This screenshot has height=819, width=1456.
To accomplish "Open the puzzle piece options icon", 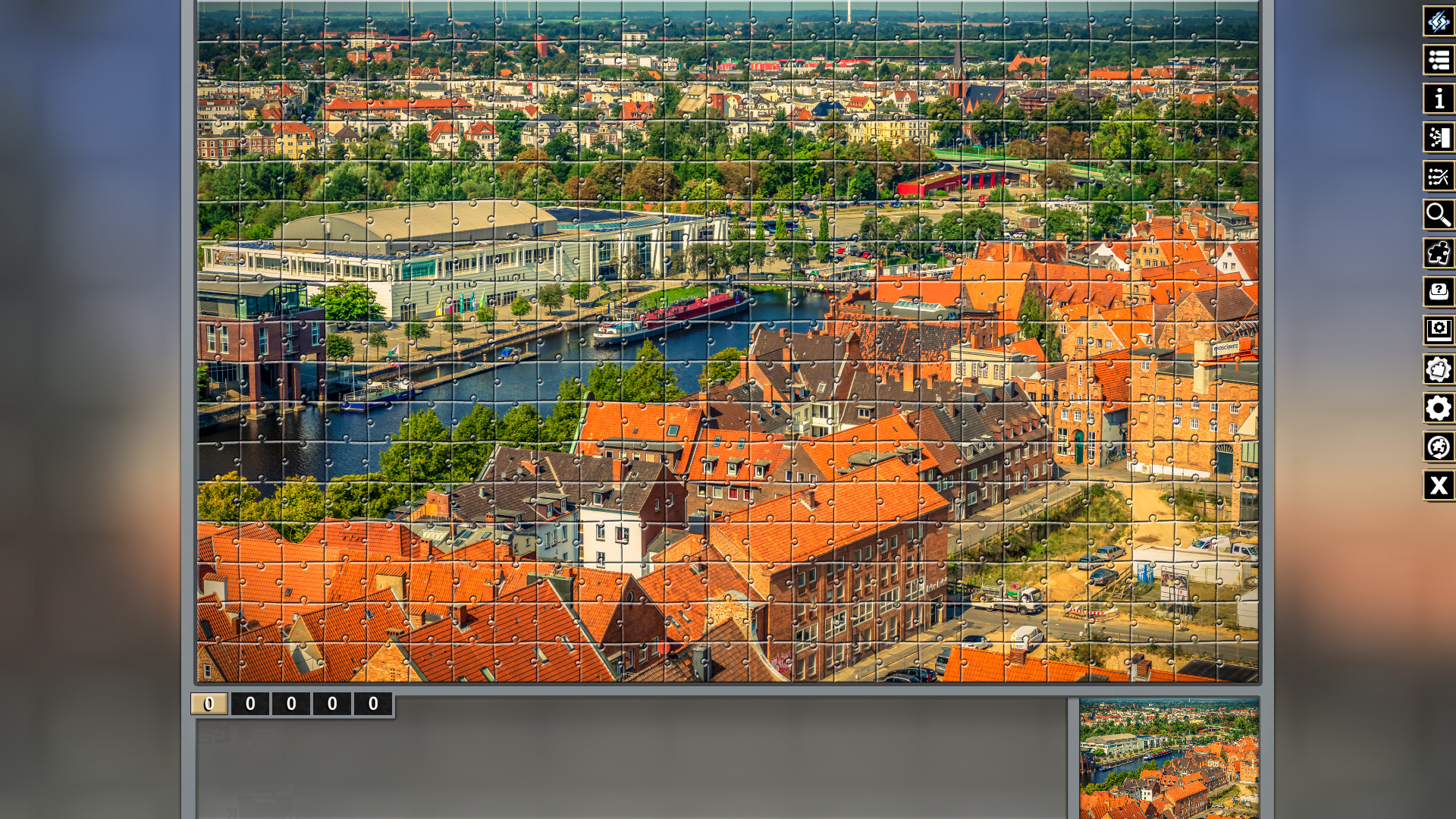I will point(1439,370).
